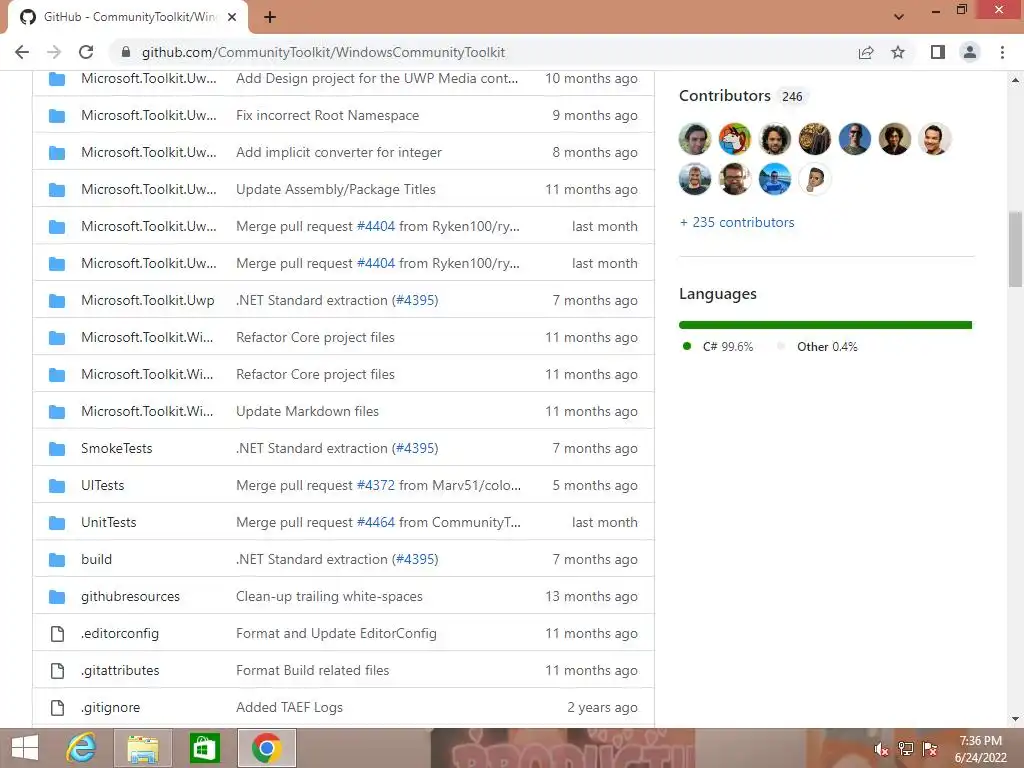Click the page vertical scrollbar thumb

[1015, 249]
